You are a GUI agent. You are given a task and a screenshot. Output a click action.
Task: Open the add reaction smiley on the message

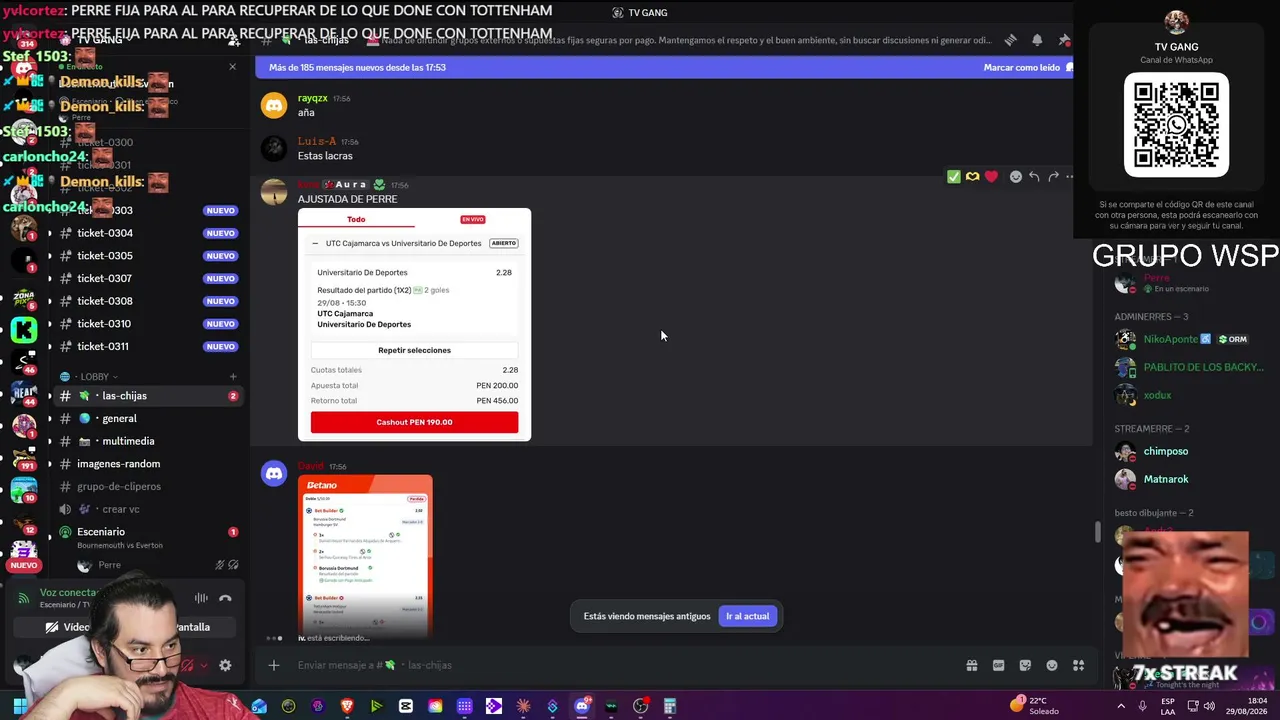point(1016,177)
